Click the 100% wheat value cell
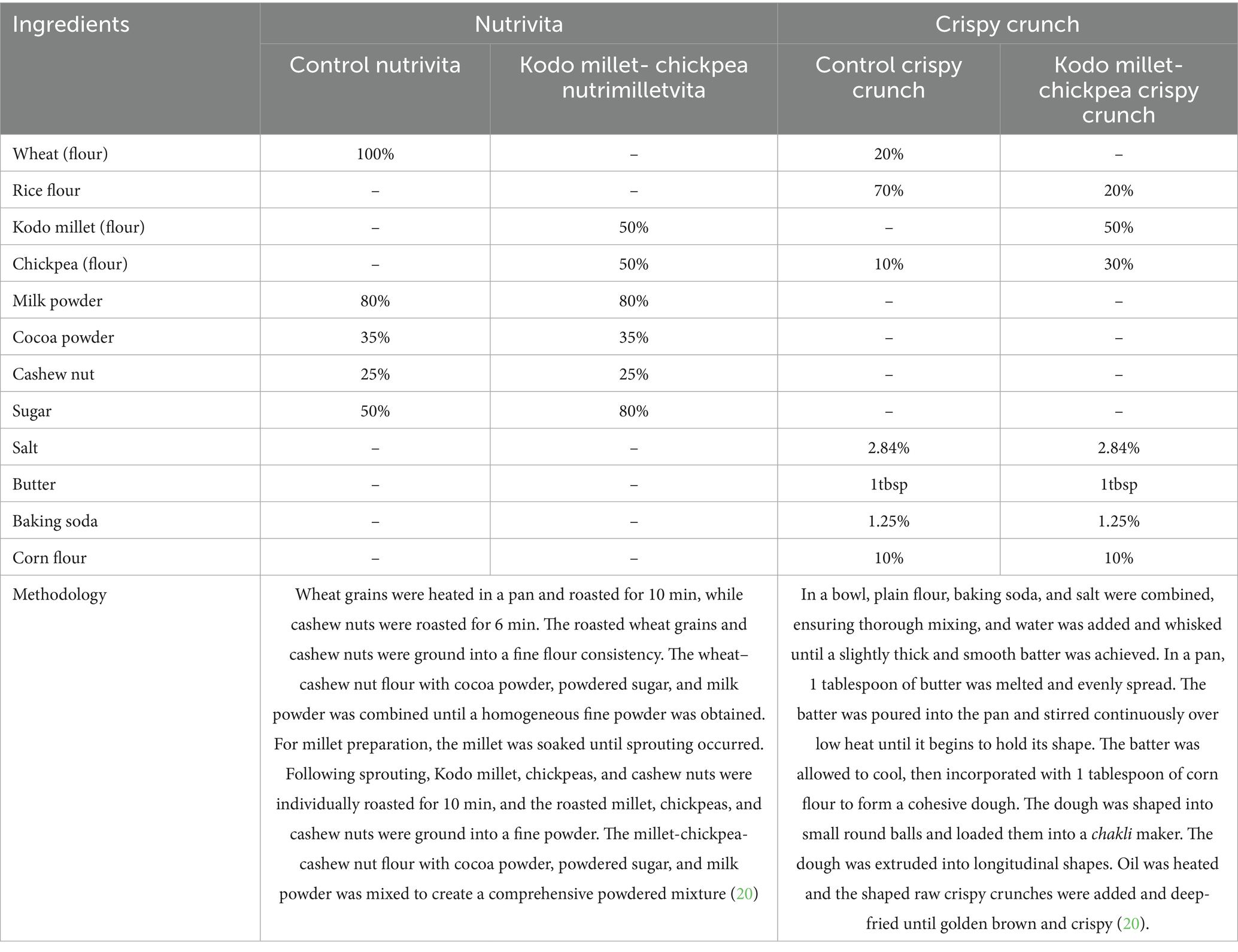Image resolution: width=1238 pixels, height=952 pixels. pyautogui.click(x=375, y=154)
